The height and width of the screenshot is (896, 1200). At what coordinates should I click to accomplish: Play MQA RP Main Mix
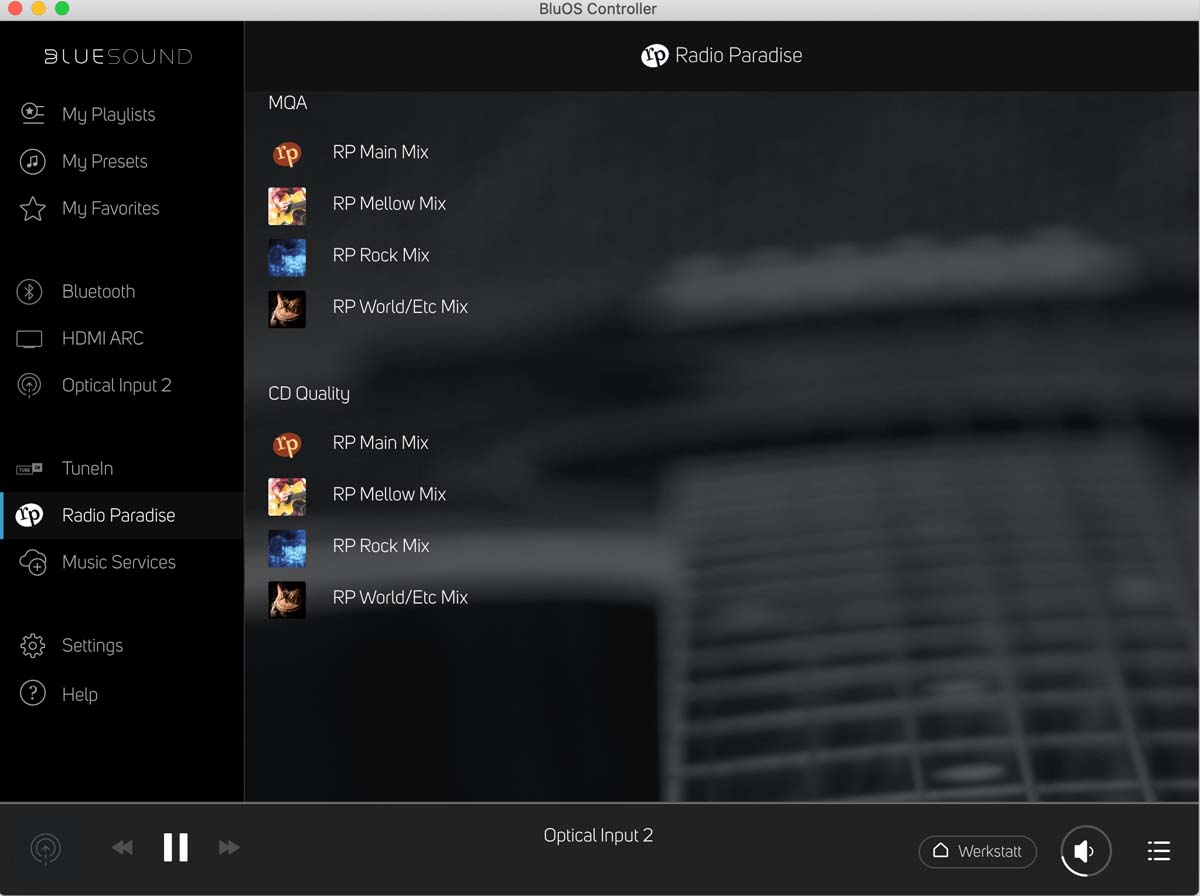tap(380, 152)
